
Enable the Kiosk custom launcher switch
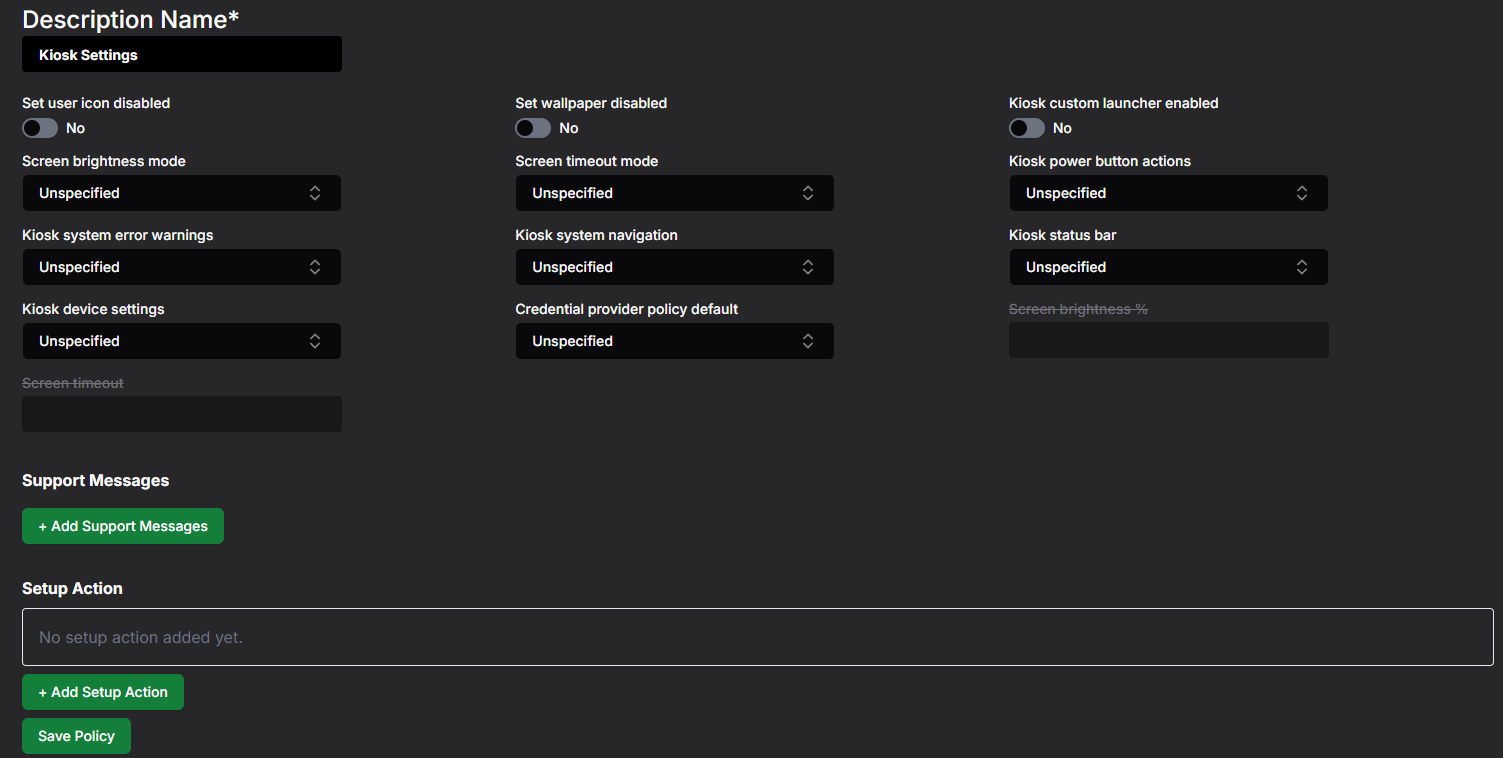coord(1027,128)
